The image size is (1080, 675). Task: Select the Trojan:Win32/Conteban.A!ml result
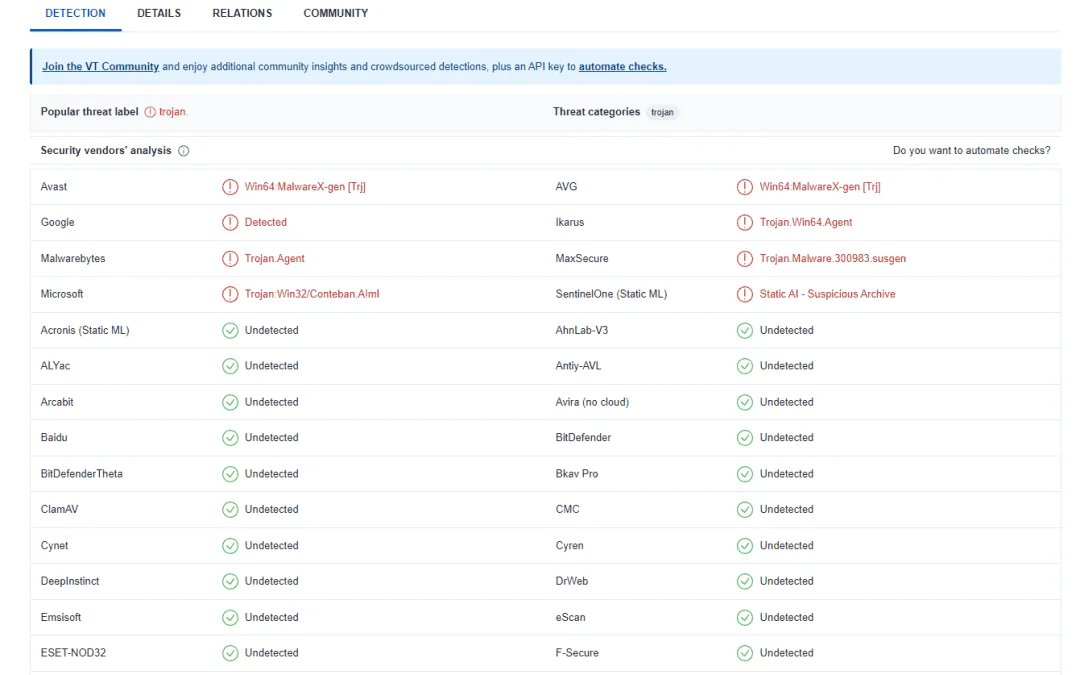pyautogui.click(x=312, y=294)
